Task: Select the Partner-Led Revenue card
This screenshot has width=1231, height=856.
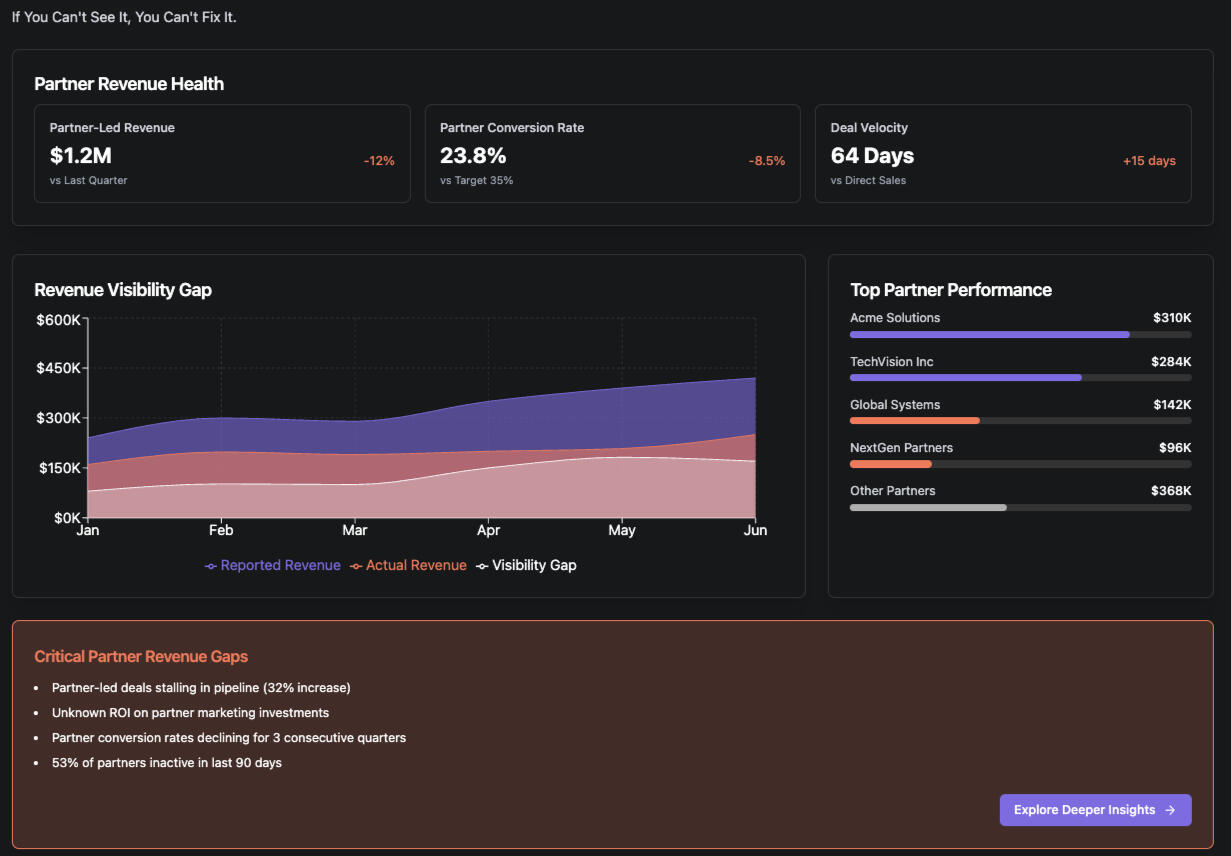Action: pyautogui.click(x=222, y=154)
